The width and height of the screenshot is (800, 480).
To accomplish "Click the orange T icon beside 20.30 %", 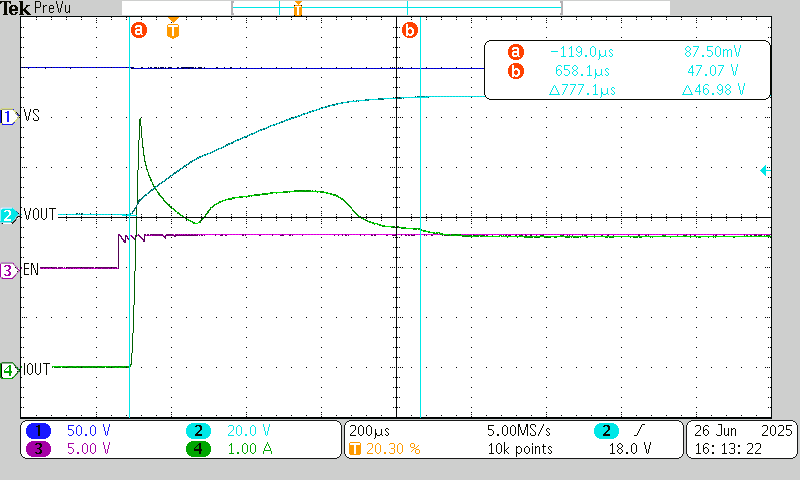I will click(355, 449).
